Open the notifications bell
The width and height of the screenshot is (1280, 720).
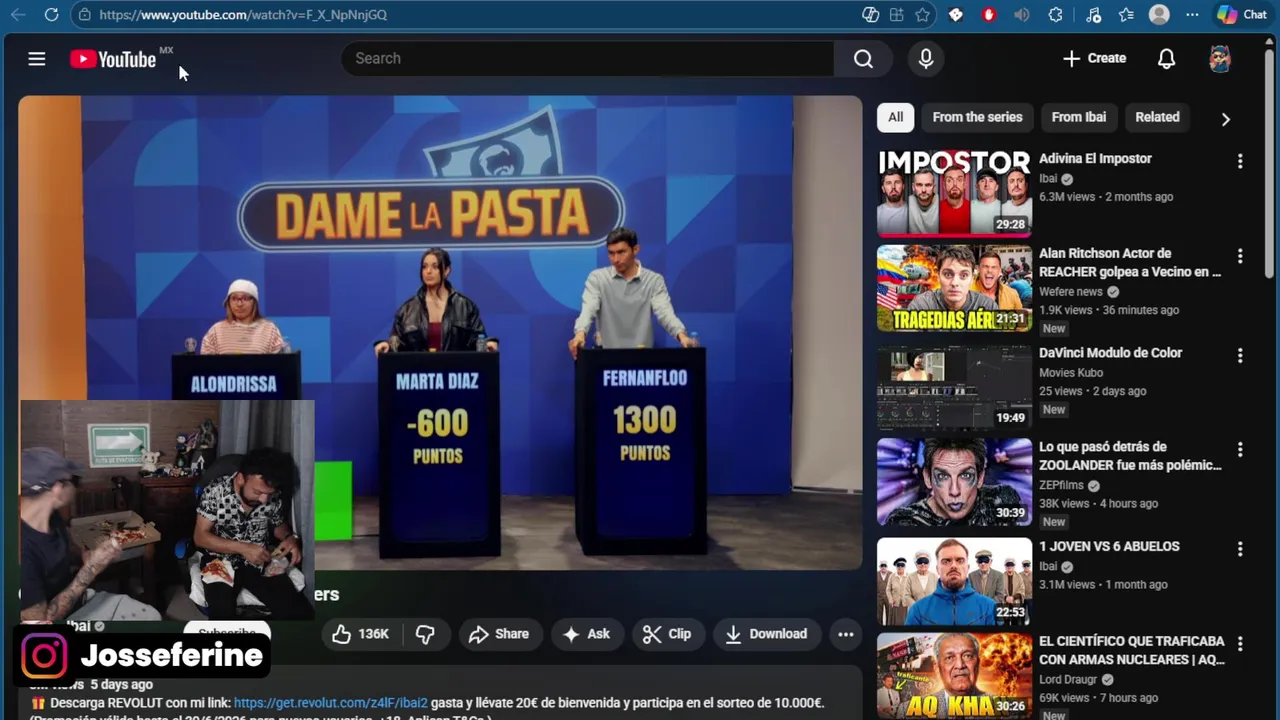pyautogui.click(x=1166, y=59)
